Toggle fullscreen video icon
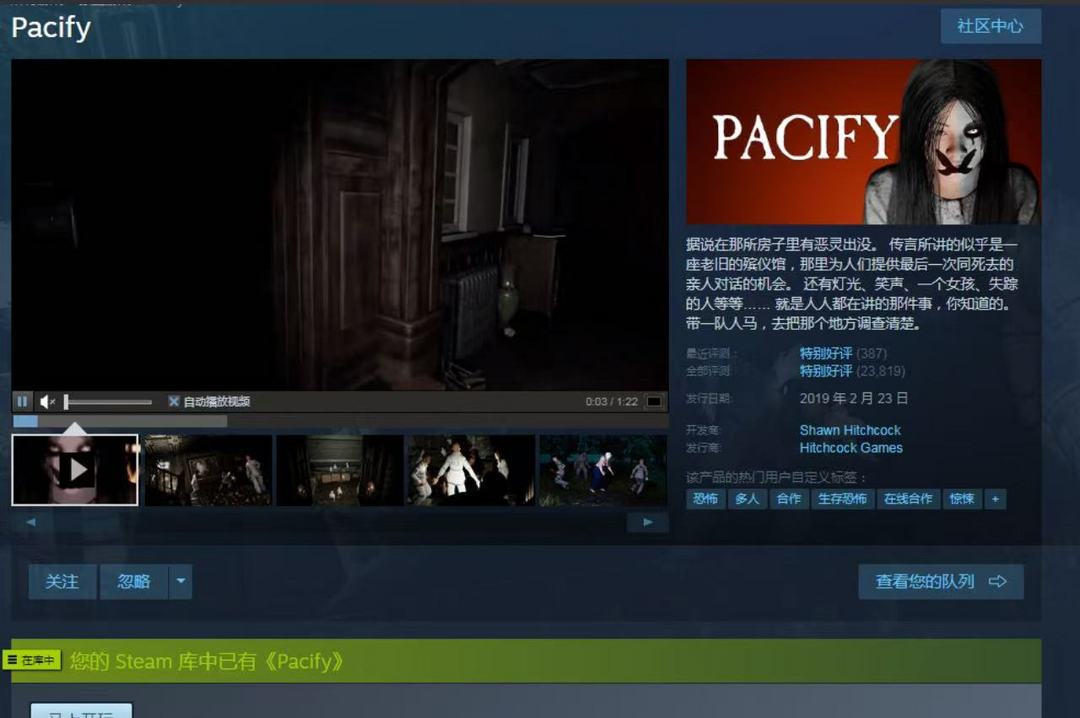Screen dimensions: 1080x718 [654, 401]
